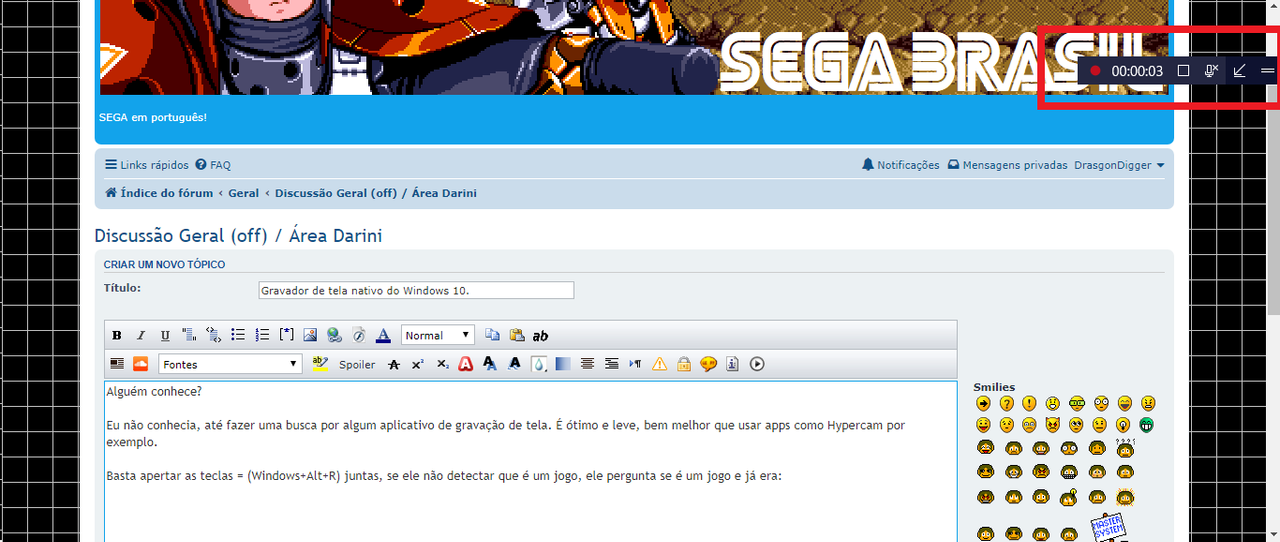1280x542 pixels.
Task: Insert the green glasses smiley
Action: [x=1077, y=403]
